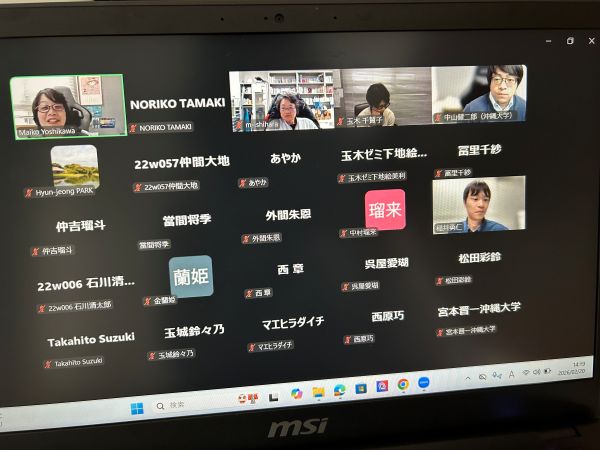Click muted mic icon beside small 西原巧 label

click(347, 340)
